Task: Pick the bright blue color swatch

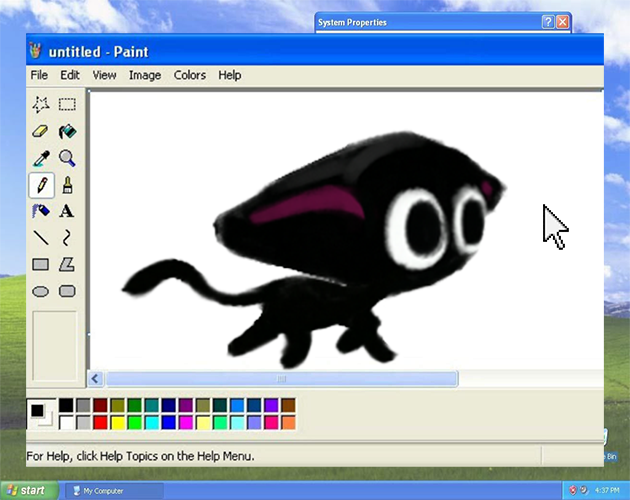Action: (169, 422)
